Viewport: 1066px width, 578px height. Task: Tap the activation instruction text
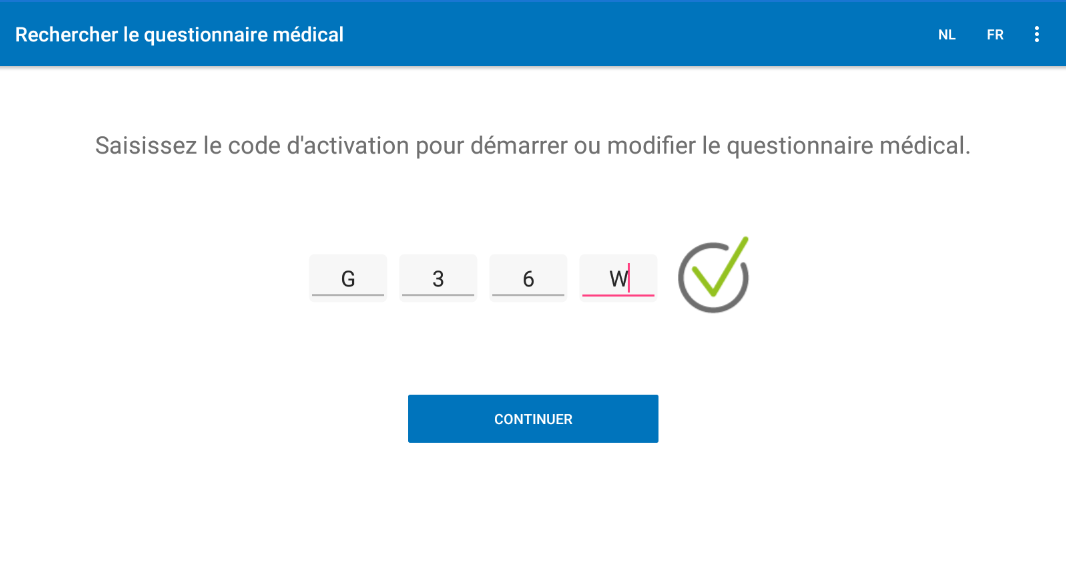533,145
